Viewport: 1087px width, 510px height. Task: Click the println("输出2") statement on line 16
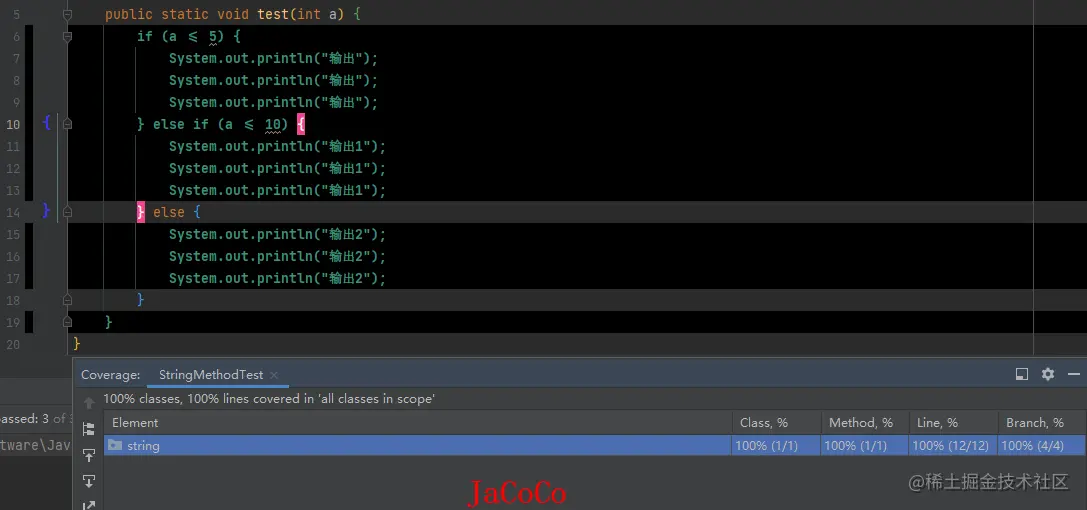(x=277, y=256)
